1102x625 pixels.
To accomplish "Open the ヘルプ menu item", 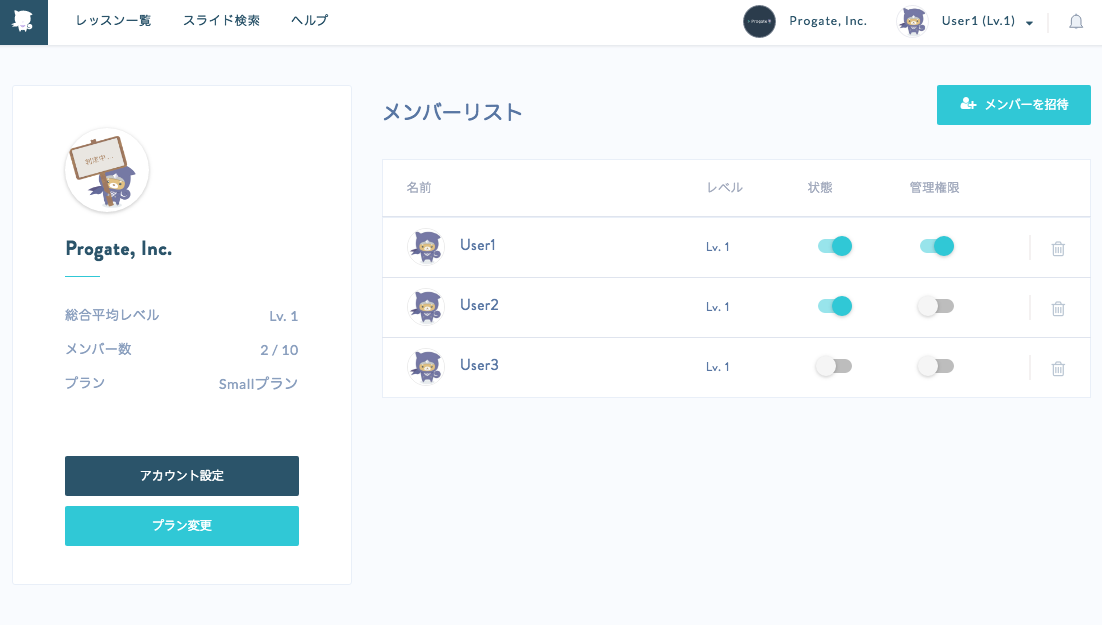I will point(309,21).
